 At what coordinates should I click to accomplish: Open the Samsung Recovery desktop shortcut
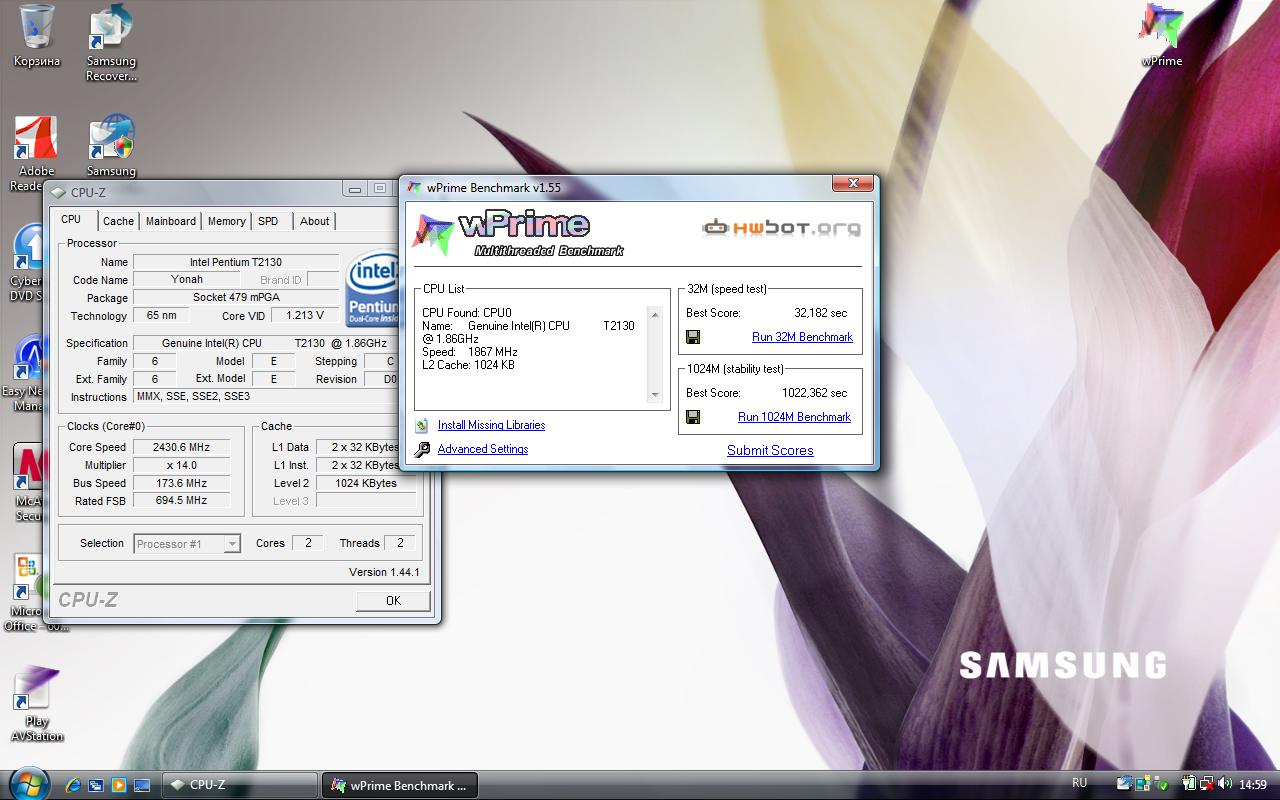click(111, 43)
